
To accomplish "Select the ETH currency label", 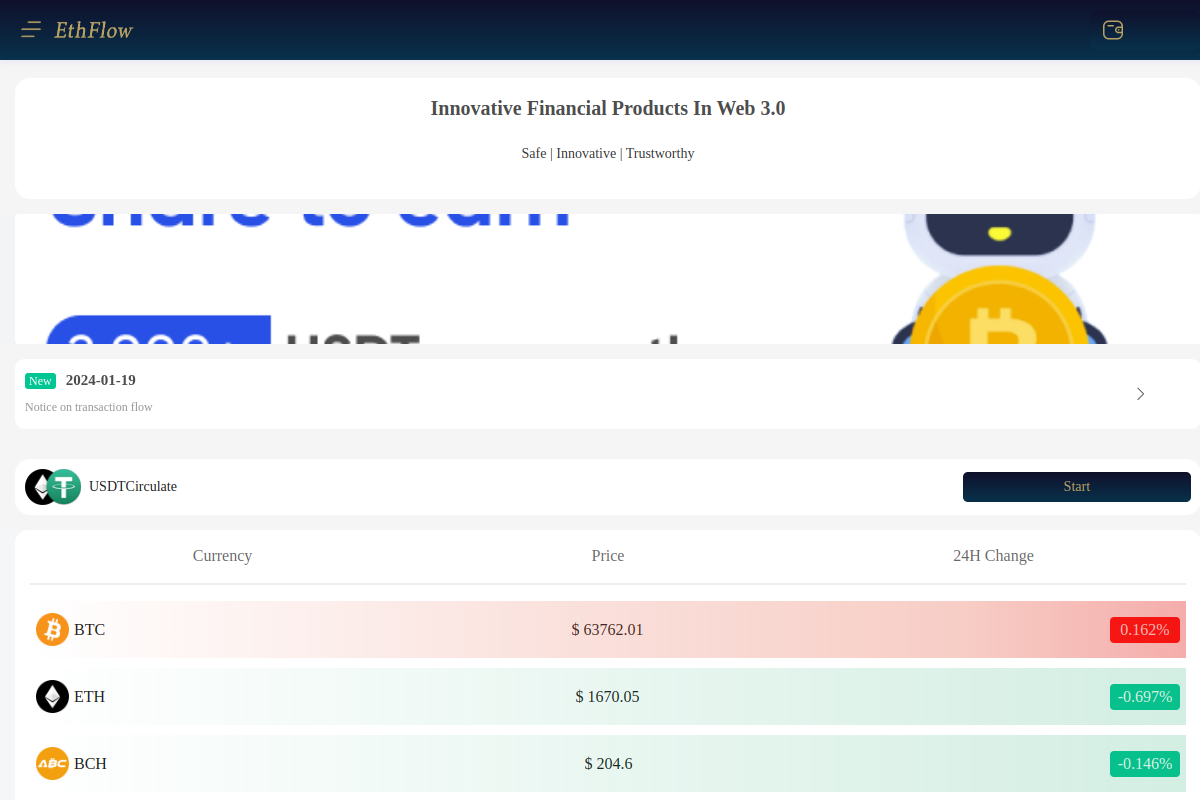I will (x=89, y=697).
